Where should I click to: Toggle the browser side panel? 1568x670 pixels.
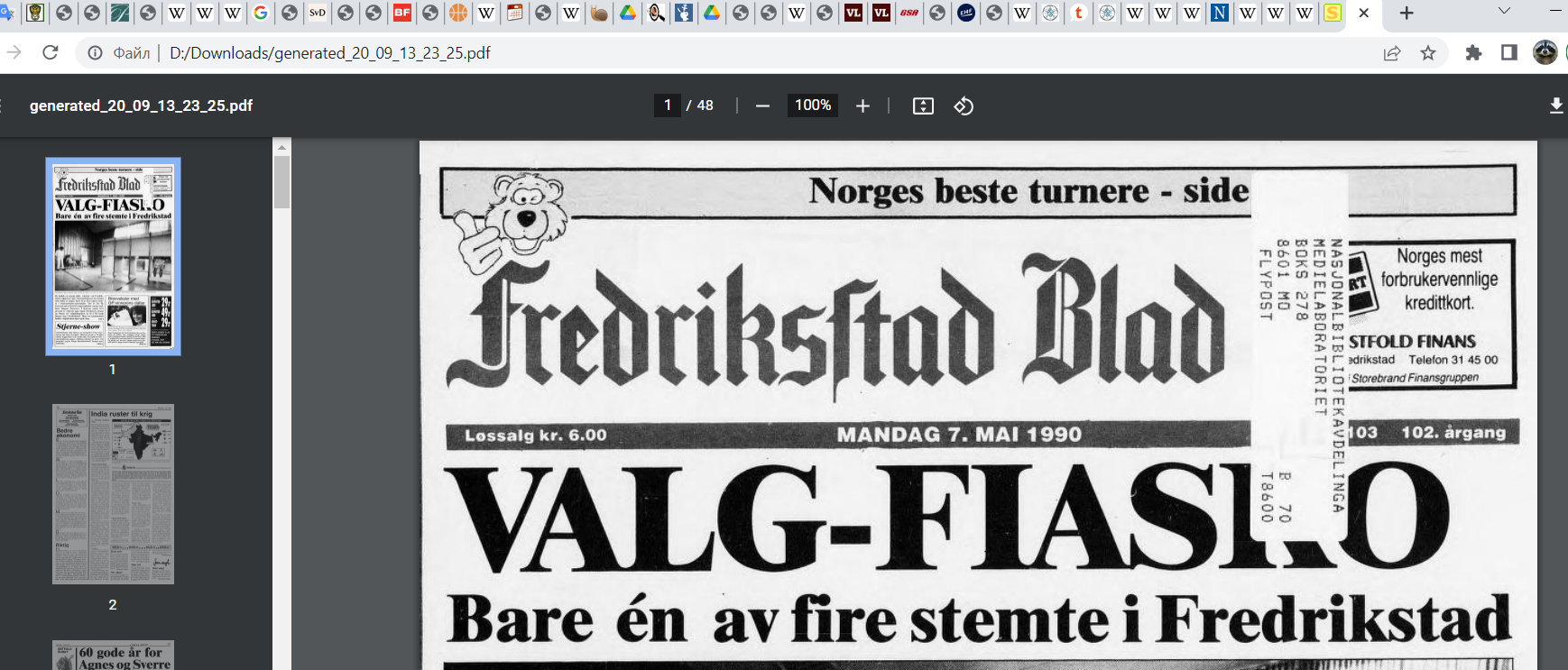(x=1508, y=53)
